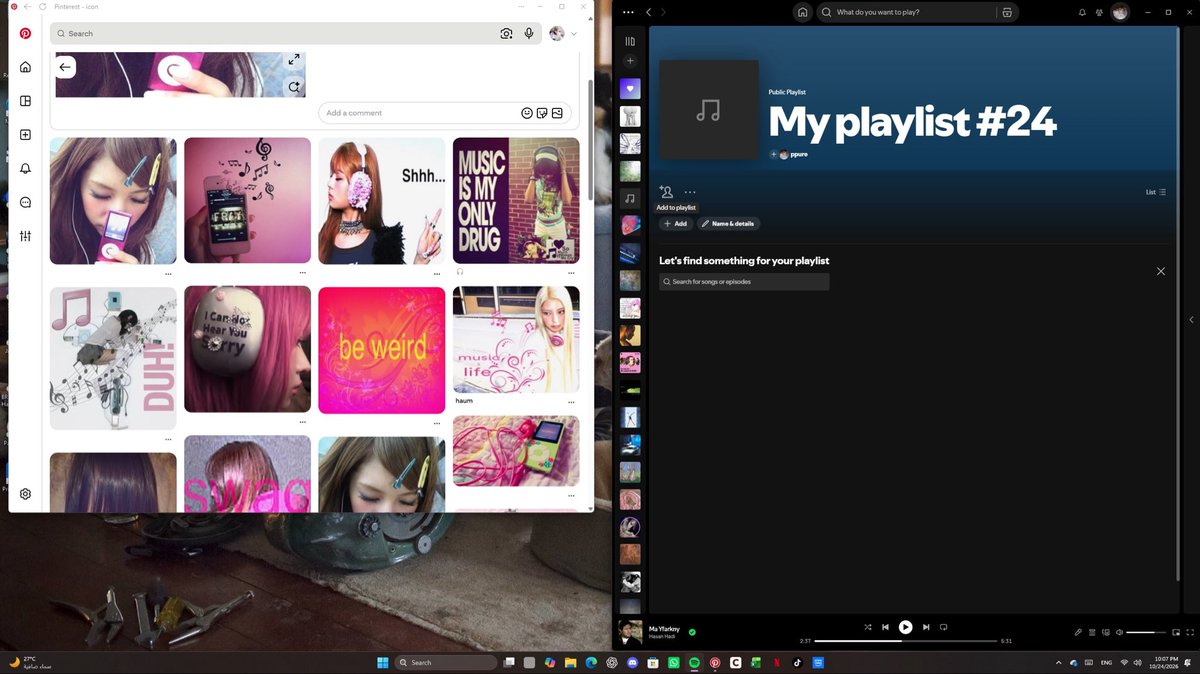
Task: Open Your Library icon in Spotify sidebar
Action: [630, 41]
